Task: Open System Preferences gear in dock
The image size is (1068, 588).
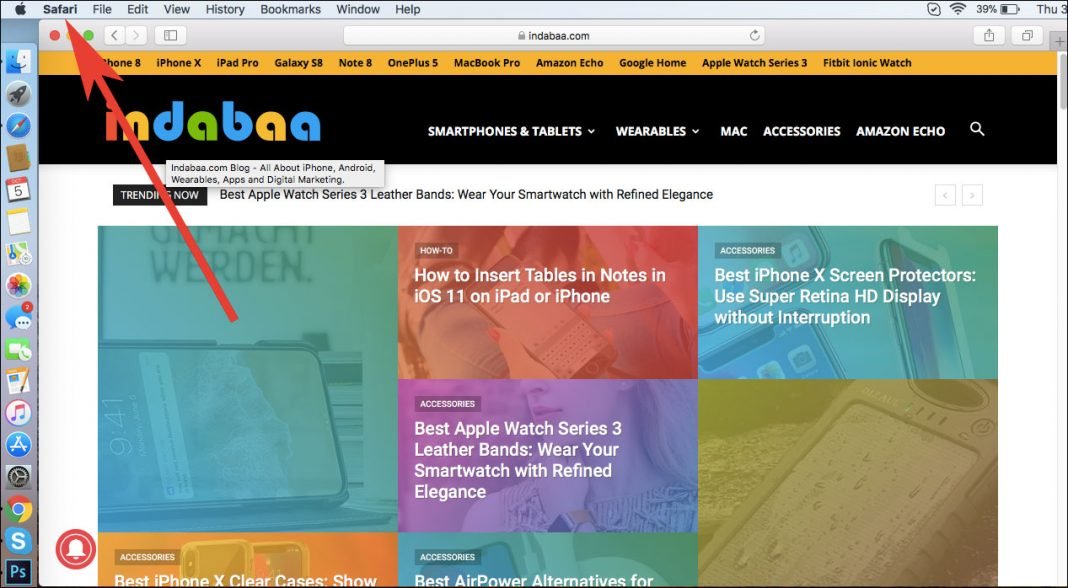Action: pos(18,476)
